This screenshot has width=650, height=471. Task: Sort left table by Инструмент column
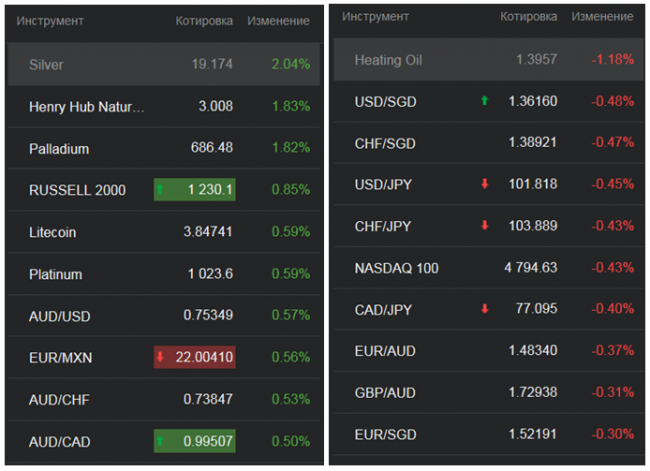click(x=50, y=21)
